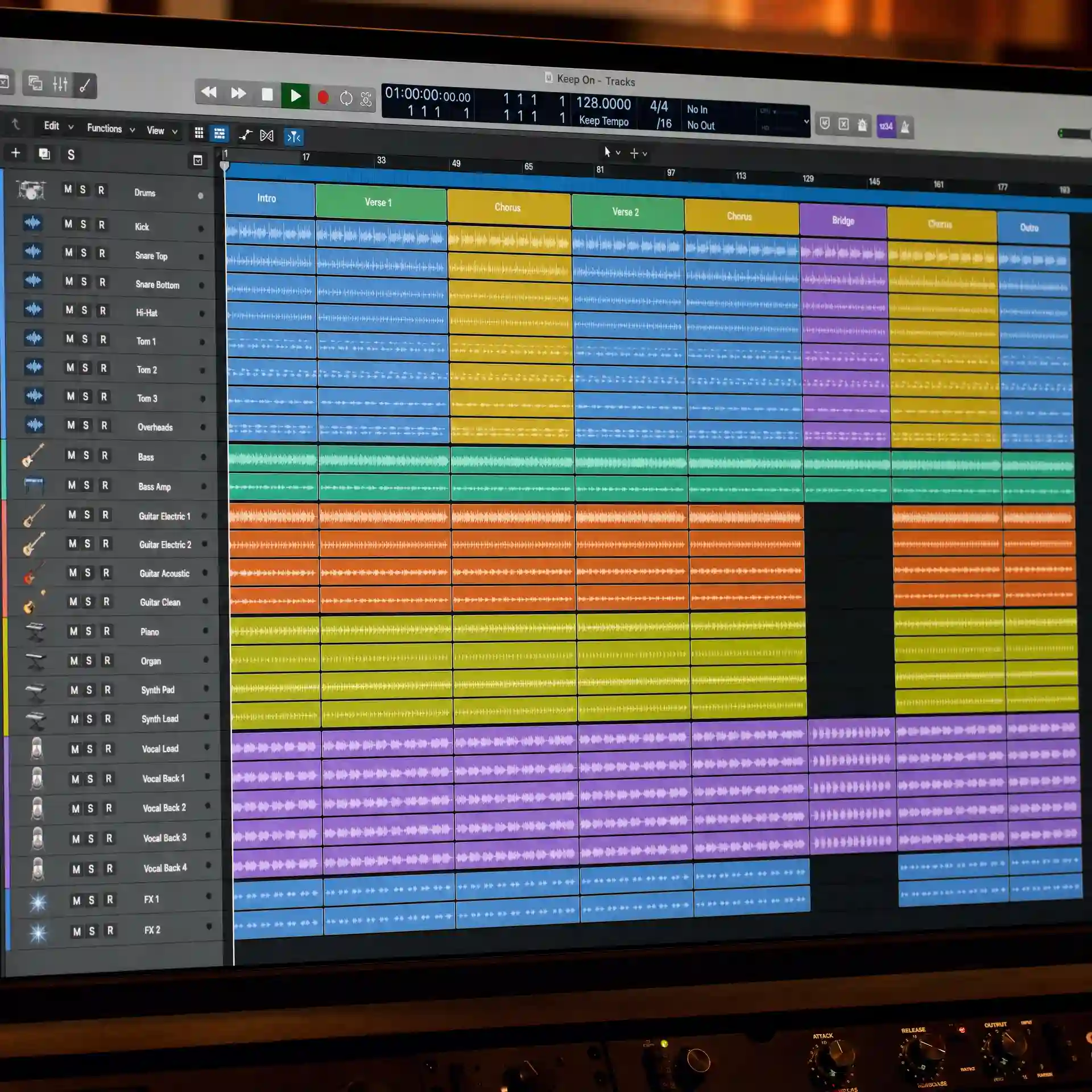Click the Guitar Clean track icon
Image resolution: width=1092 pixels, height=1092 pixels.
pyautogui.click(x=34, y=603)
